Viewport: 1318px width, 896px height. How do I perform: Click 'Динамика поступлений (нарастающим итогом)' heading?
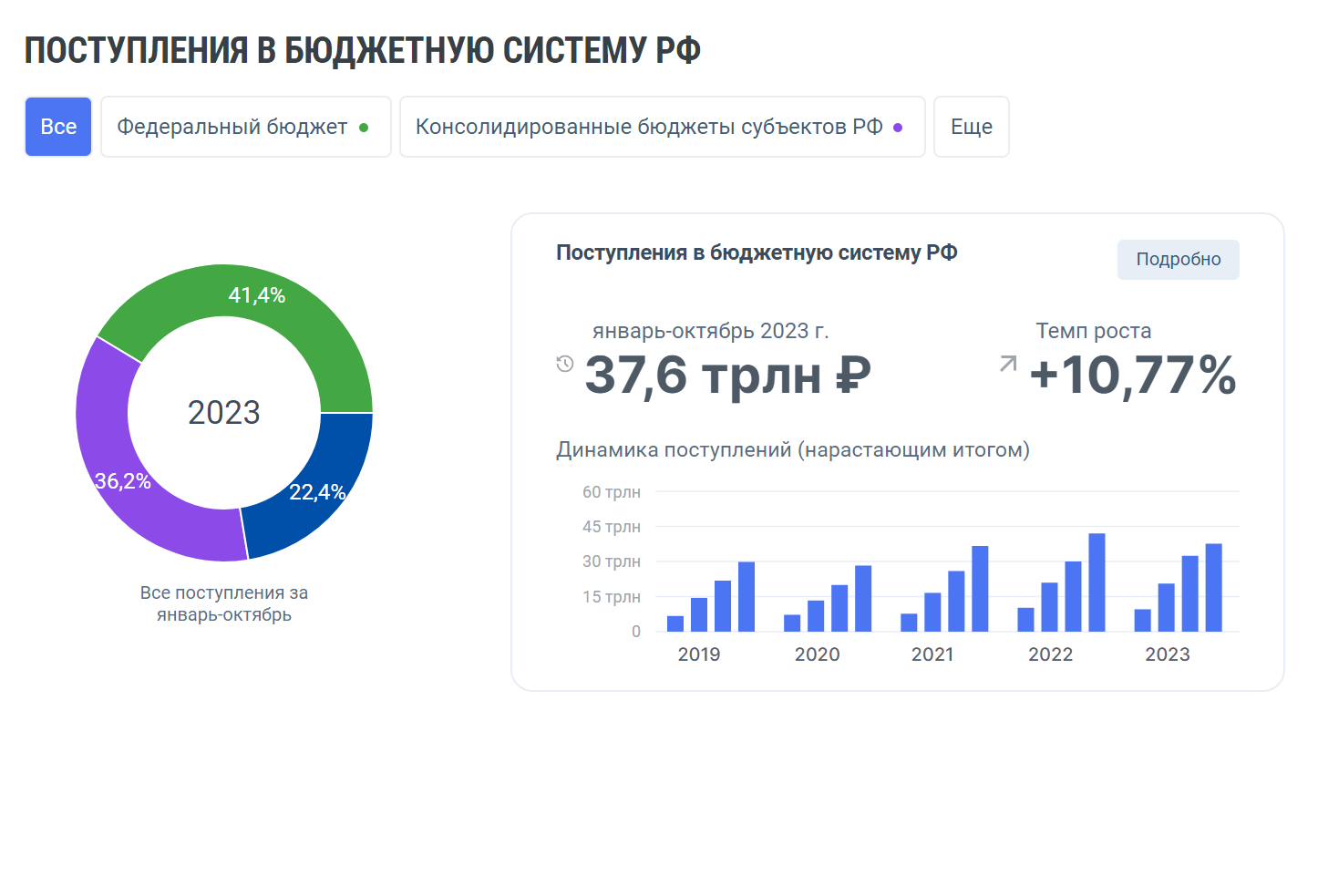click(x=793, y=449)
